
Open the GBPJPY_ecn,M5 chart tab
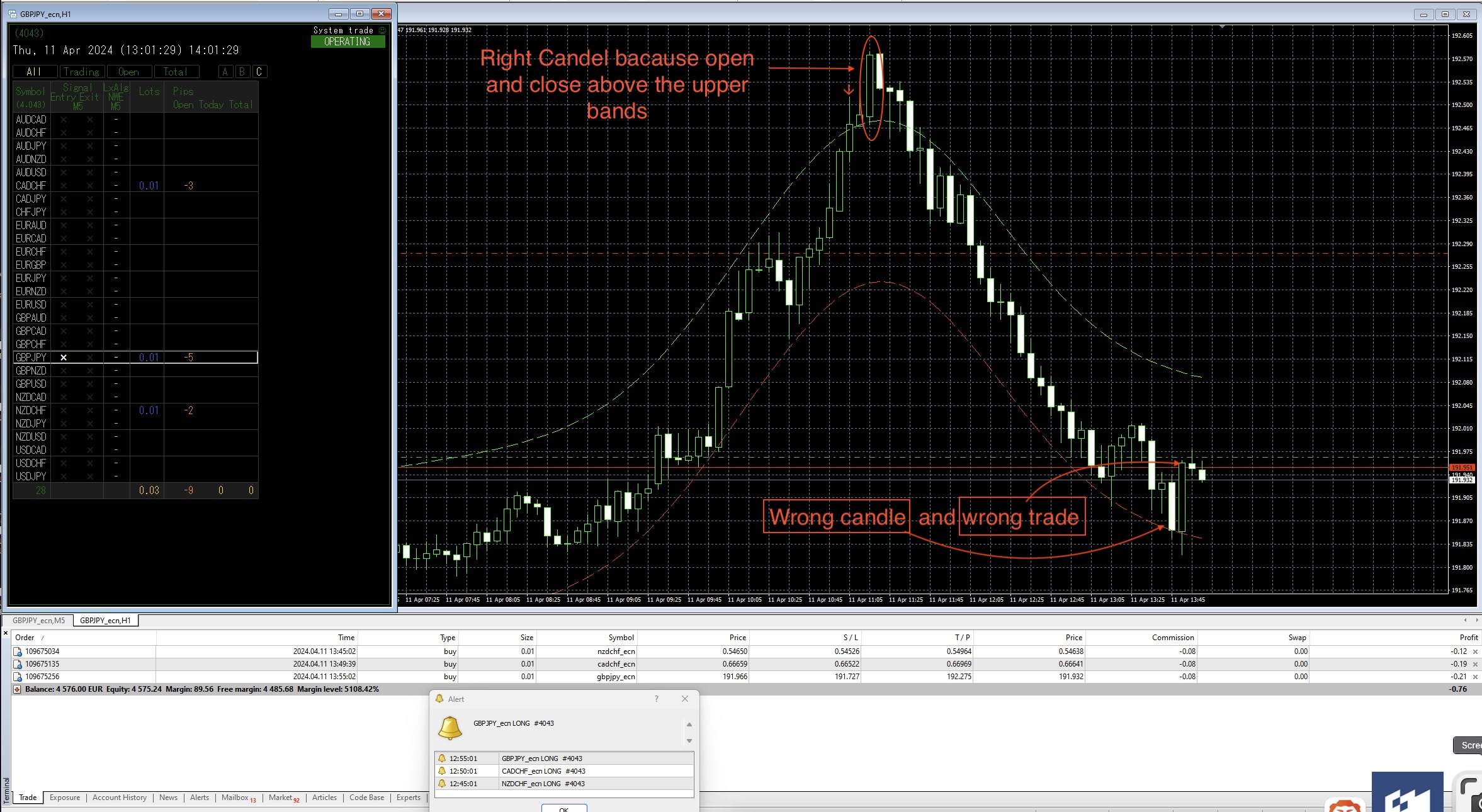pos(39,621)
